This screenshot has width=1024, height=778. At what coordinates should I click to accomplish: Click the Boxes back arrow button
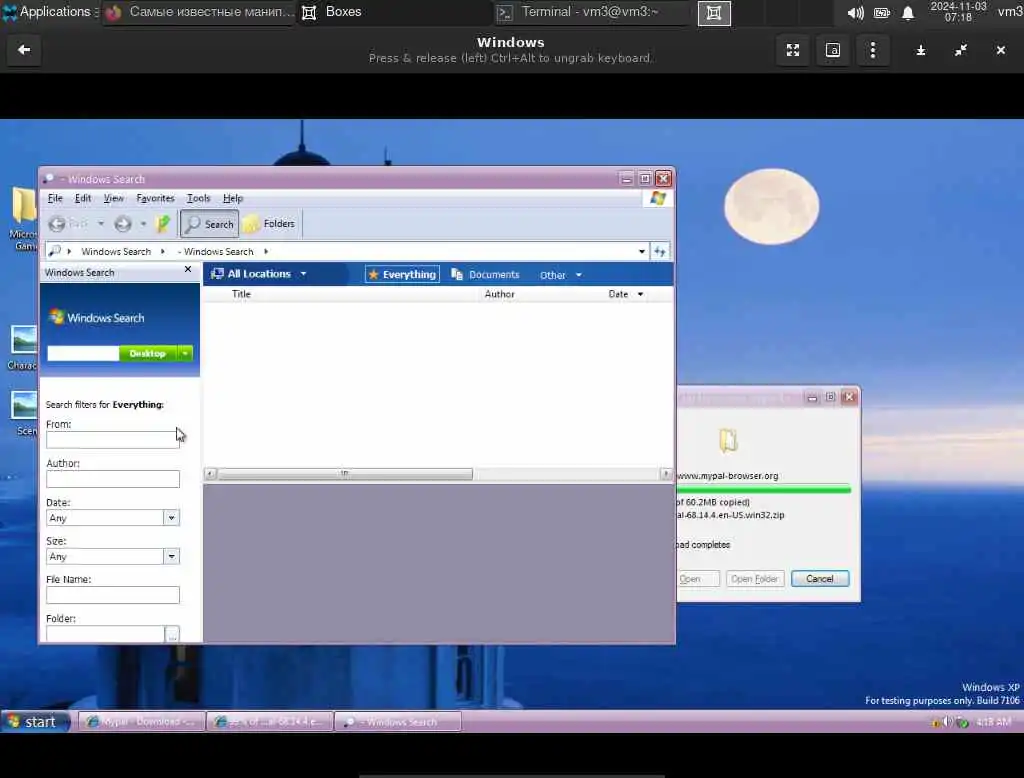point(24,50)
